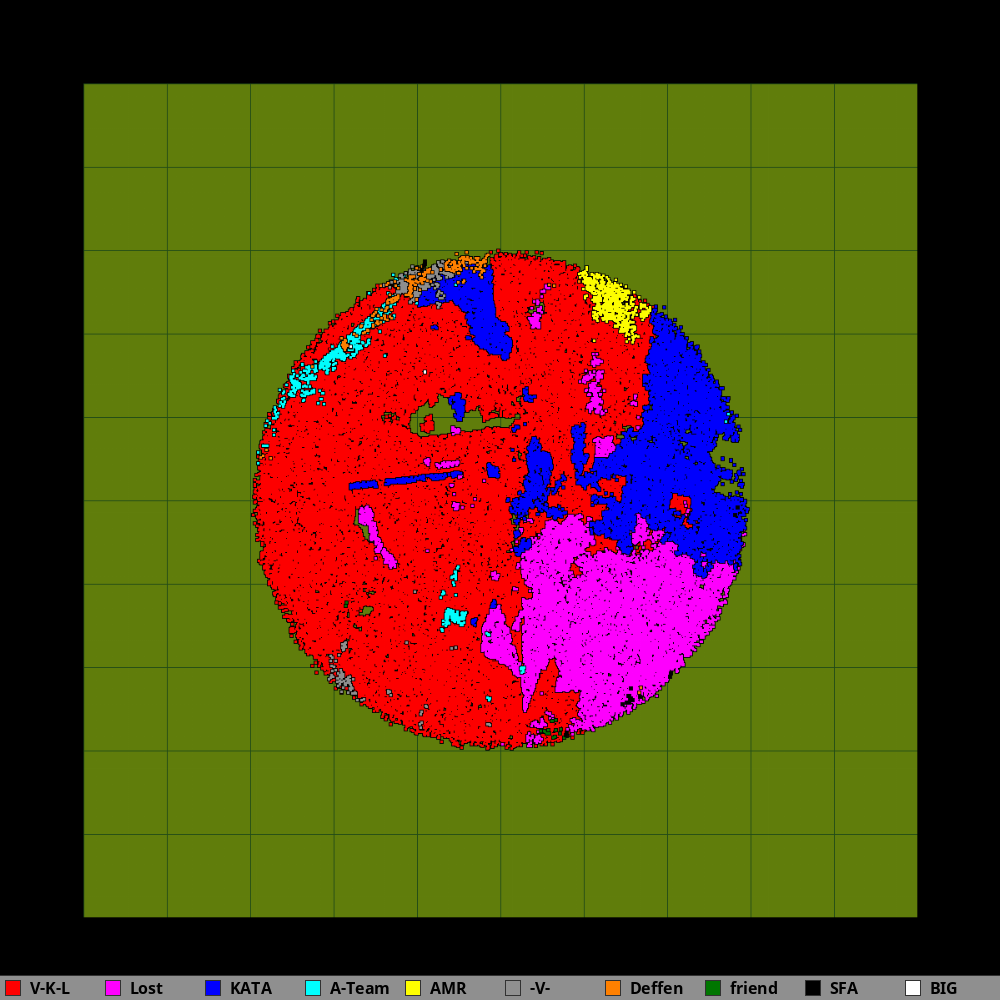Select the KATA text label
The width and height of the screenshot is (1000, 1000).
pyautogui.click(x=251, y=988)
